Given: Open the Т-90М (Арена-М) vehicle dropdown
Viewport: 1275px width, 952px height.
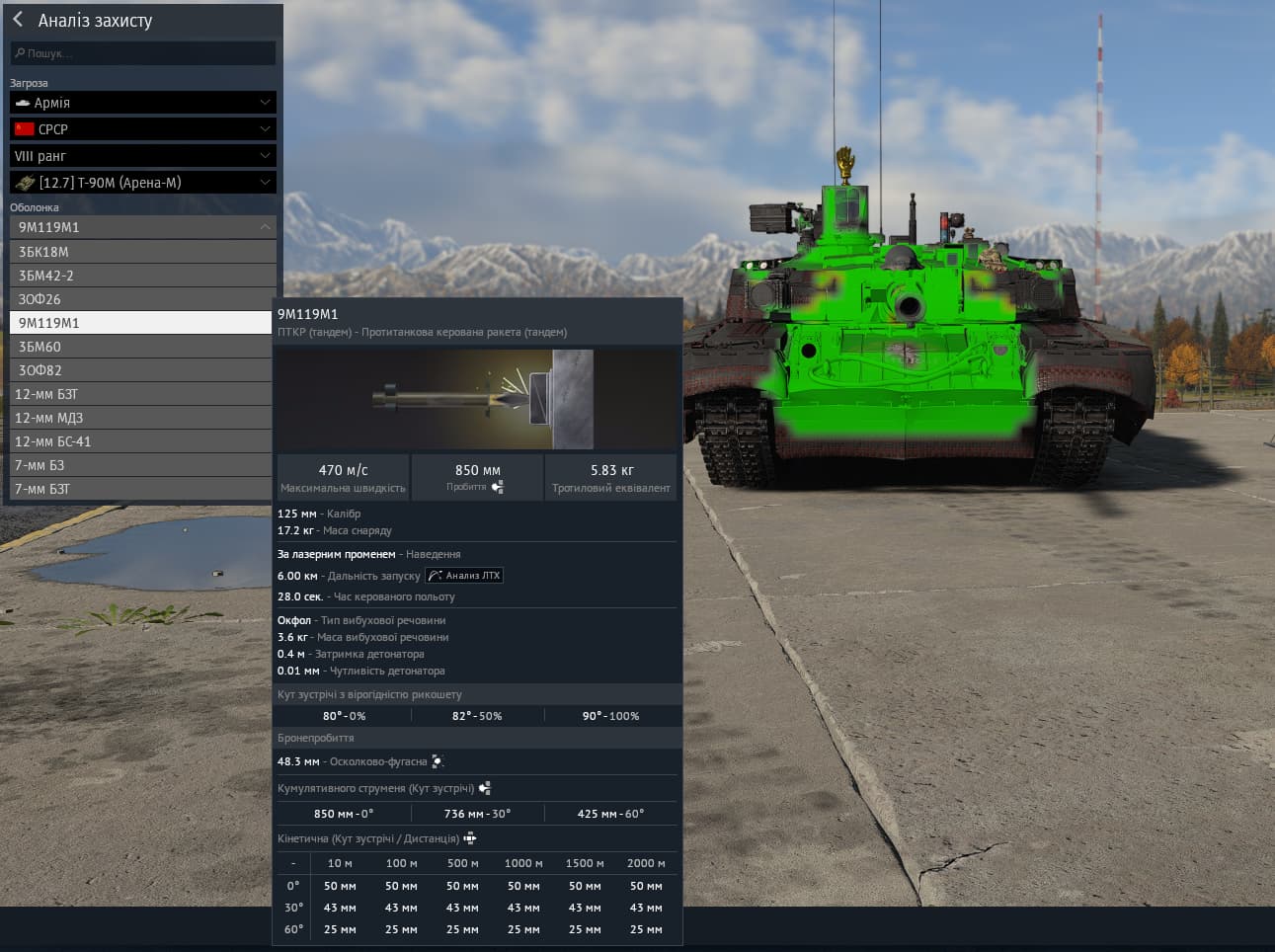Looking at the screenshot, I should 143,183.
